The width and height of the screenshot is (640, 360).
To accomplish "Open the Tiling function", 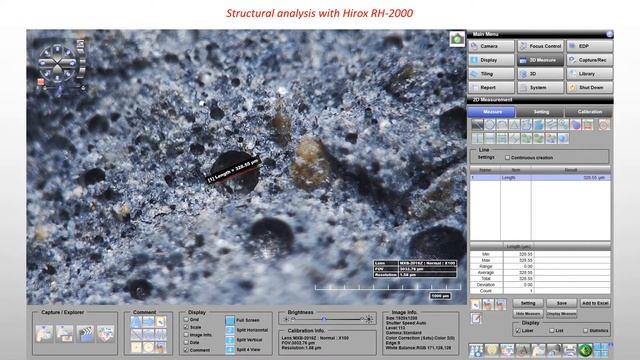I will click(x=491, y=74).
